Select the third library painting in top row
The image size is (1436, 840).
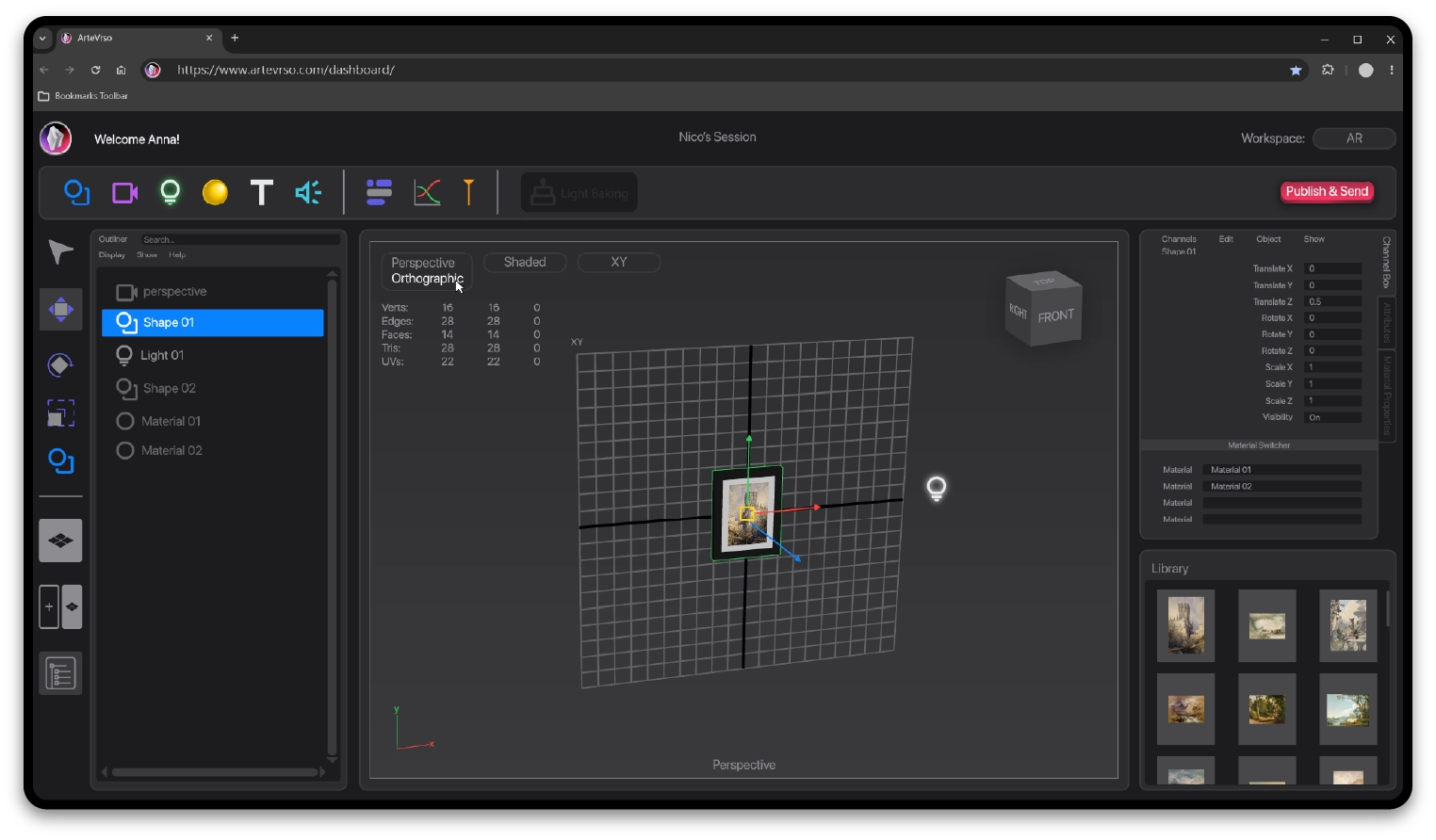click(1347, 625)
